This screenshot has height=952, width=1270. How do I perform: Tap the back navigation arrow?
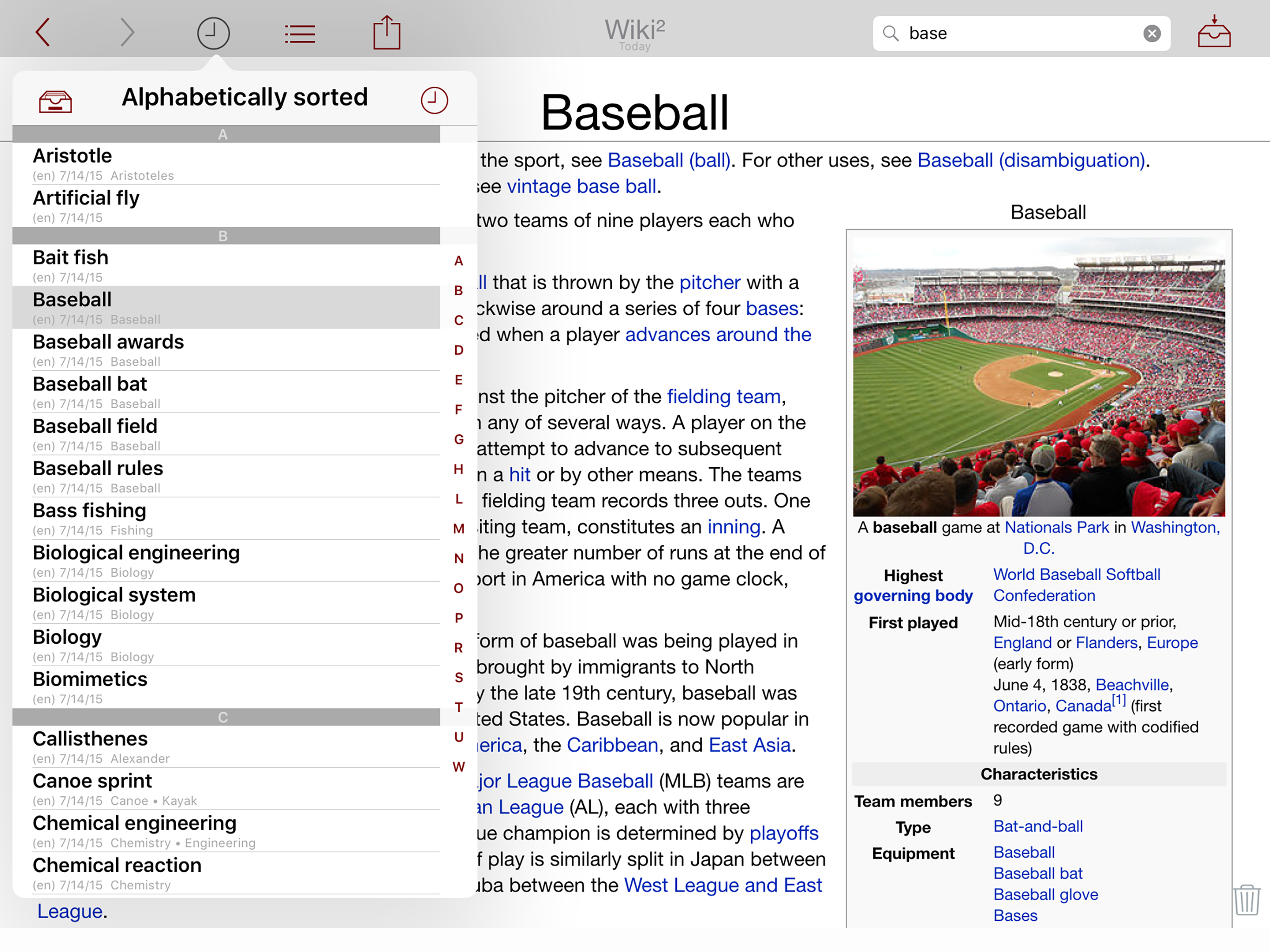tap(43, 32)
